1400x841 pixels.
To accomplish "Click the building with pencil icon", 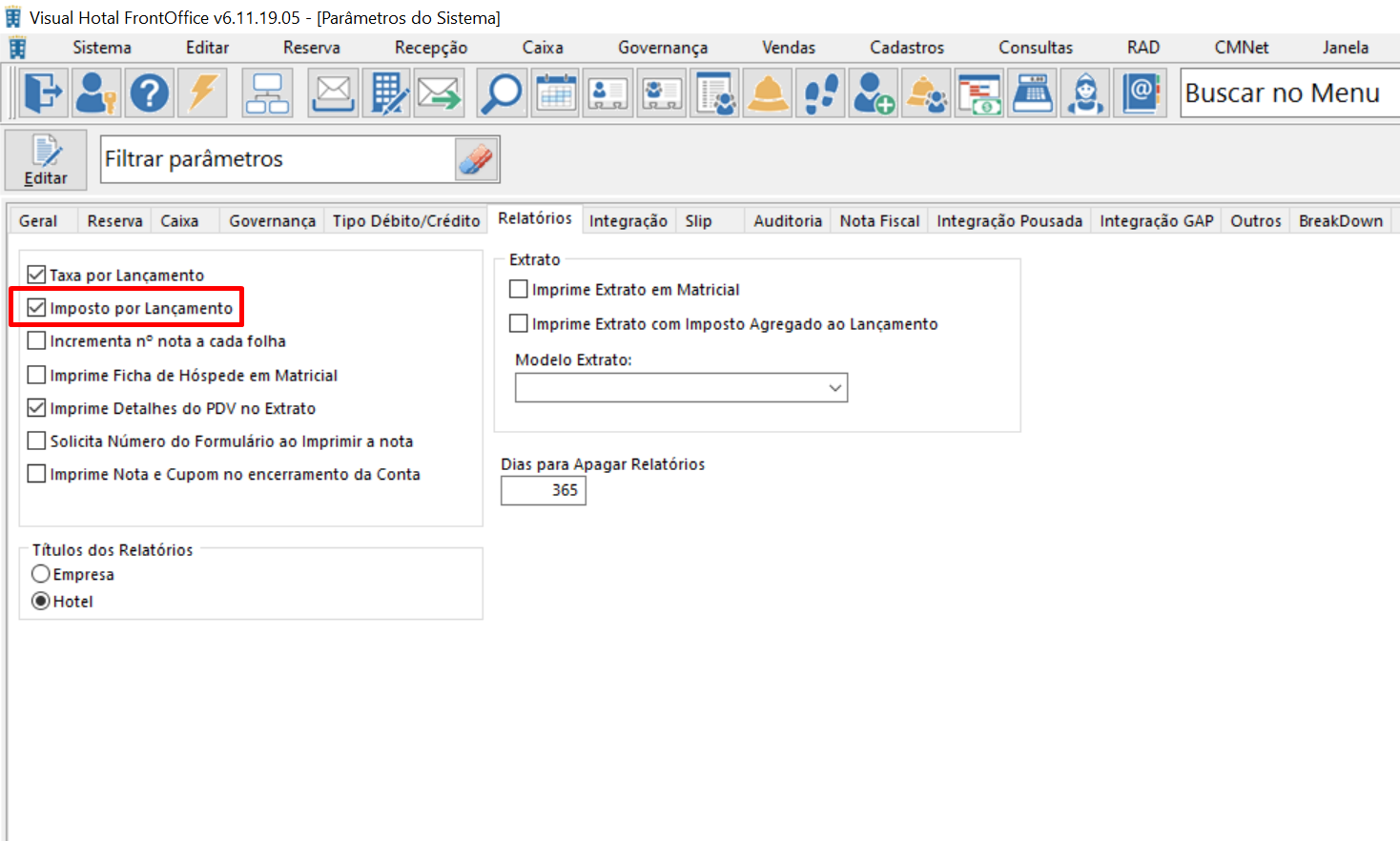I will coord(386,93).
